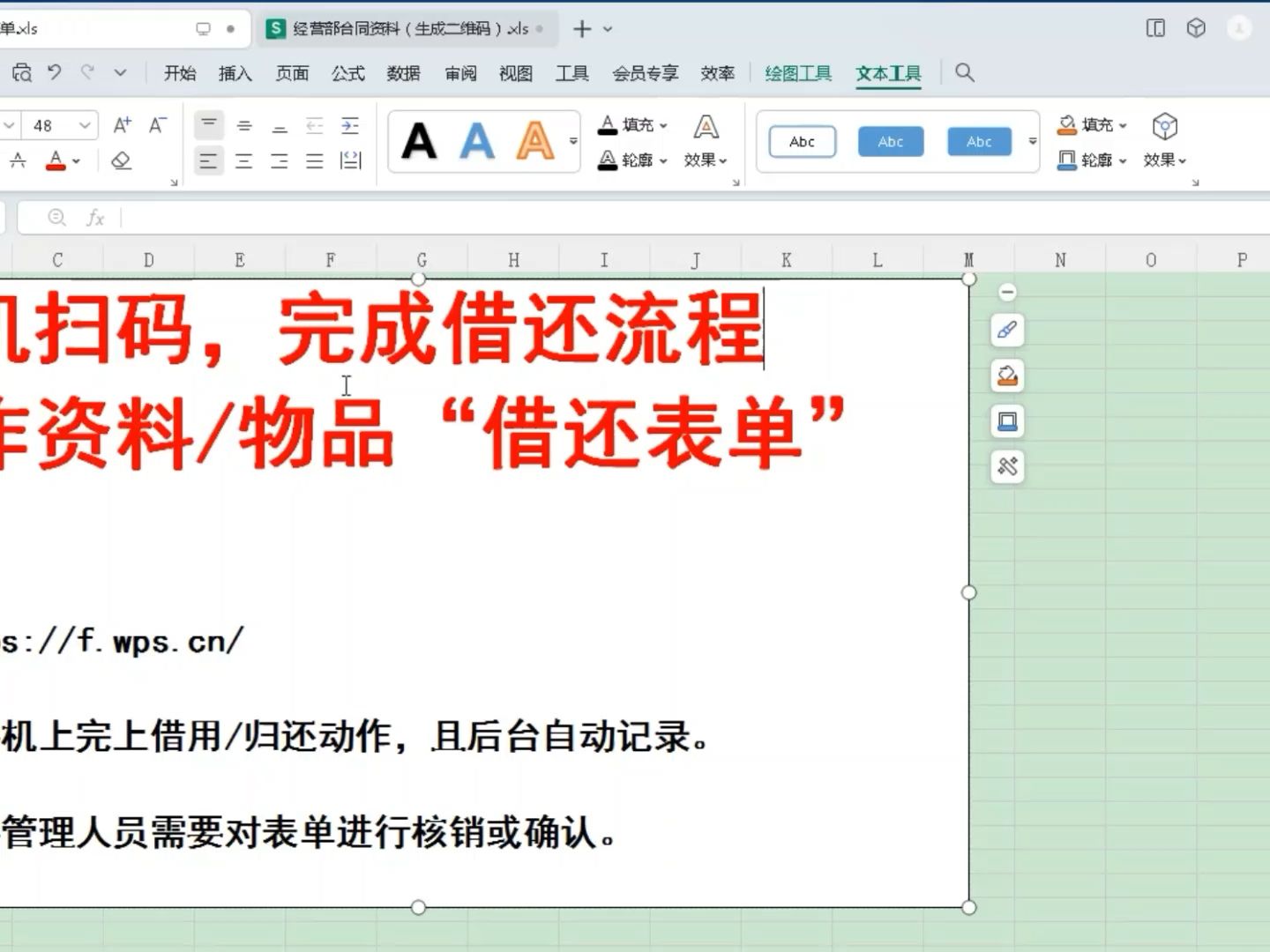Click the magic wand icon in the floating sidebar
1270x952 pixels.
(1007, 467)
